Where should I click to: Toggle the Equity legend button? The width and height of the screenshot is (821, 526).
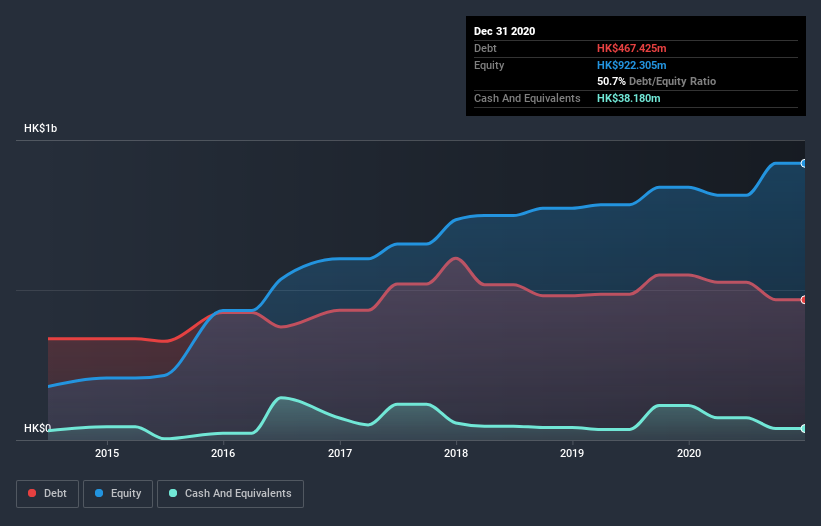118,494
